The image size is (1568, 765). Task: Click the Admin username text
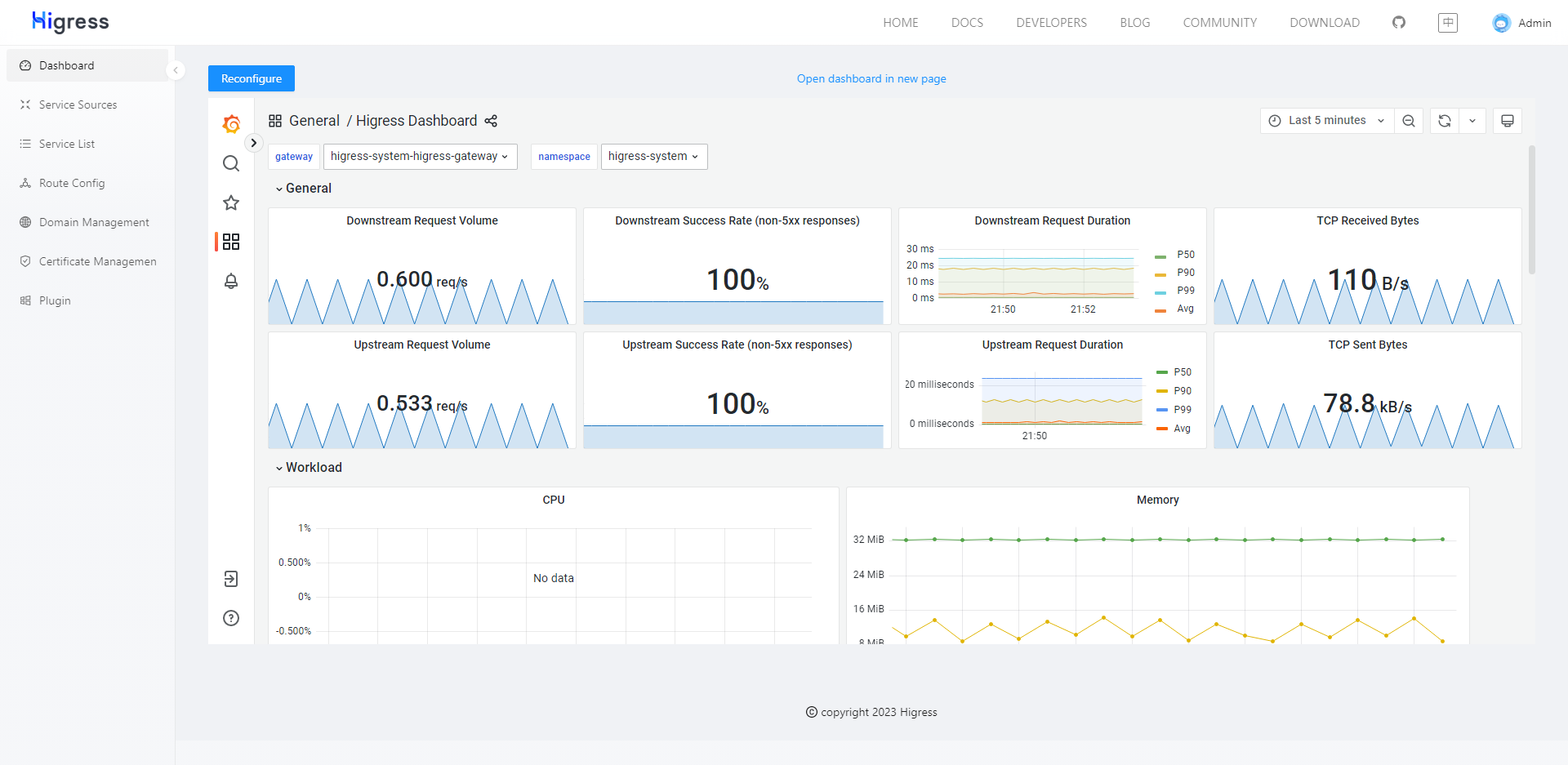1535,23
